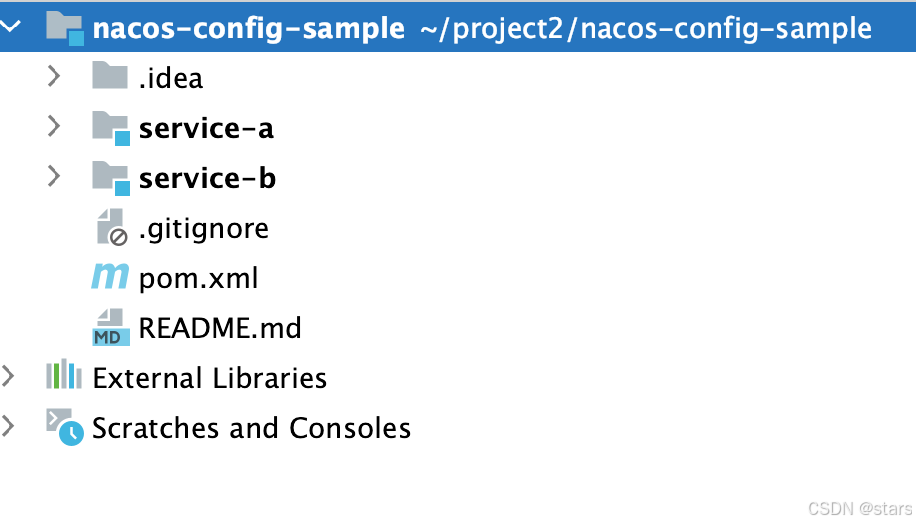Click the service-b module folder icon

pyautogui.click(x=110, y=178)
